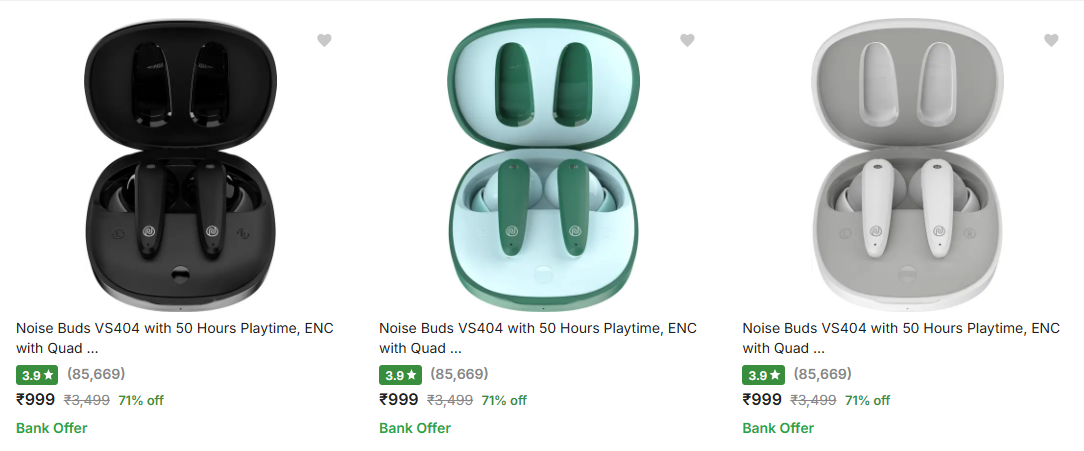View 85,669 ratings count for green earbuds
1084x451 pixels.
[x=459, y=374]
